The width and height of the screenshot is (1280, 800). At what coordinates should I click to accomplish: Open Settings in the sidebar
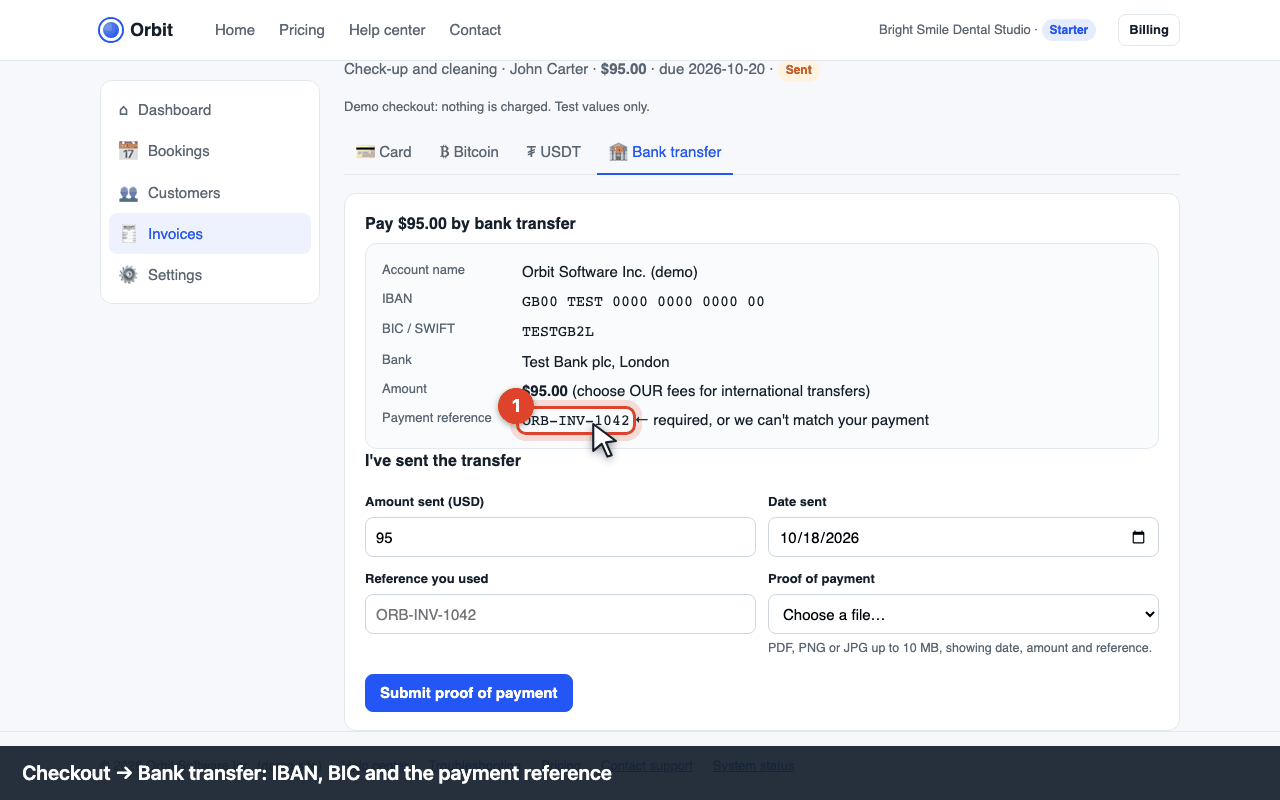tap(210, 275)
